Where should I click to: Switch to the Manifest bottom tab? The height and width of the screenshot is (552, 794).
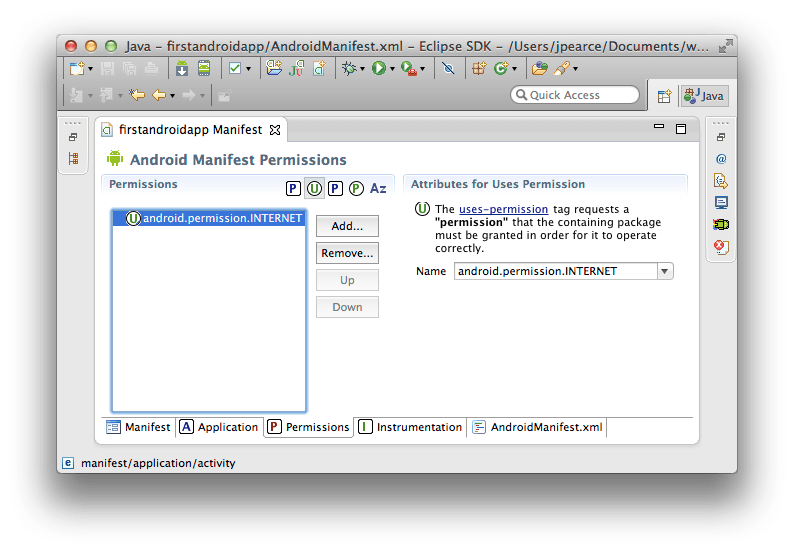tap(139, 427)
